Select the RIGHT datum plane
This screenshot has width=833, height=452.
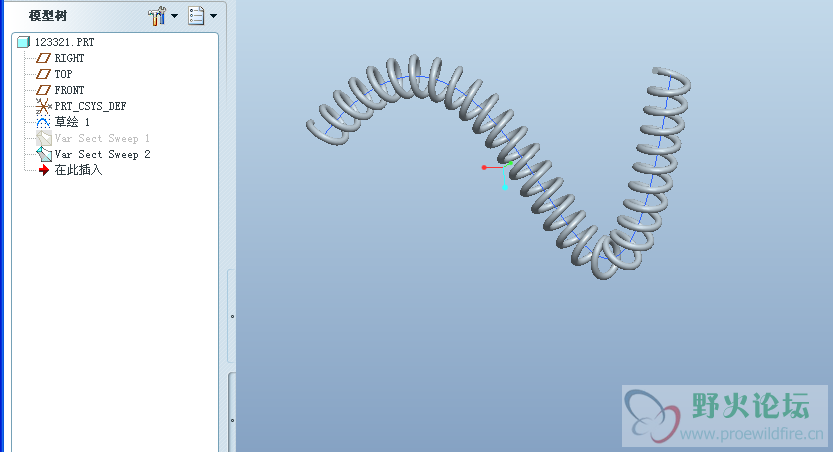click(x=69, y=58)
